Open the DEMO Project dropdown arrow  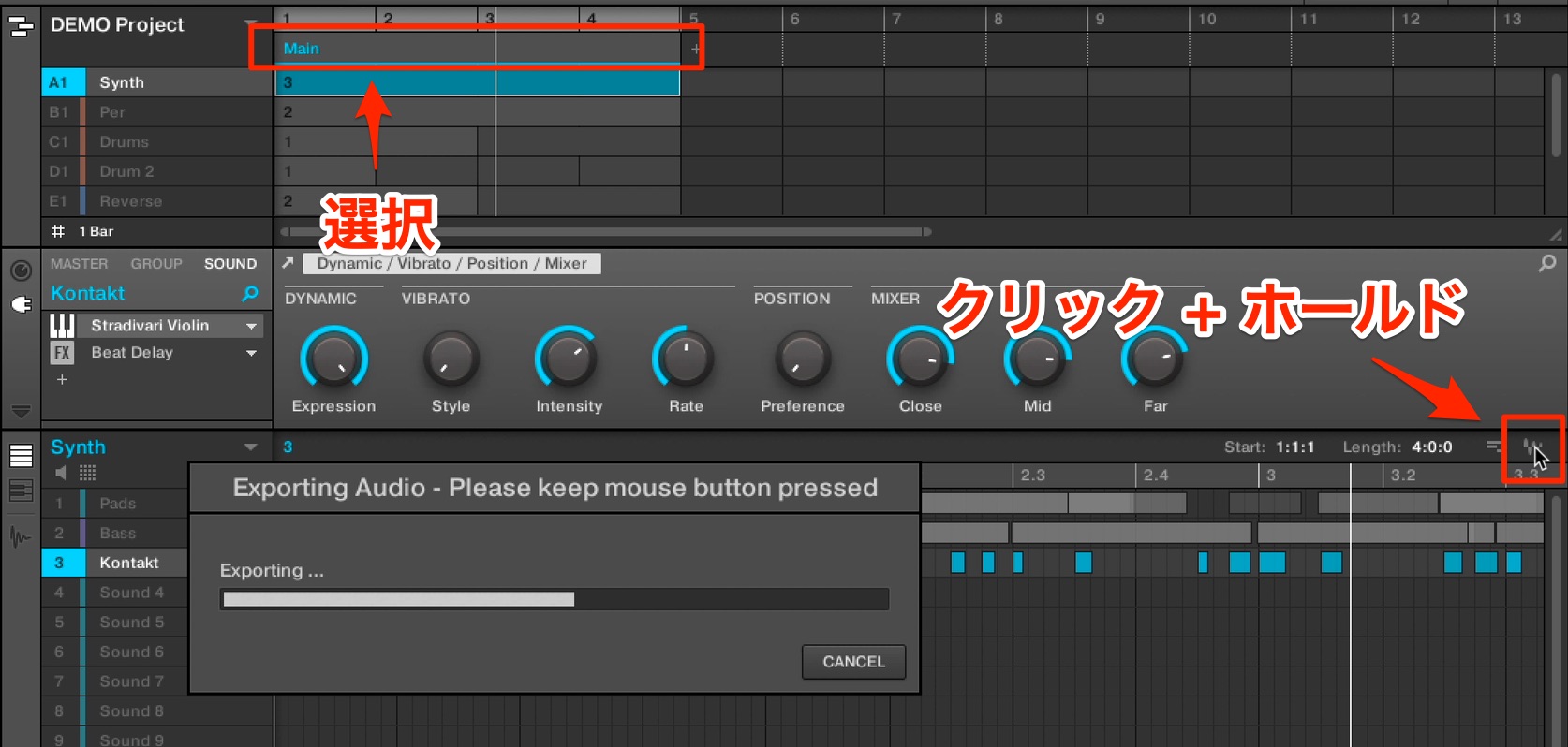tap(250, 23)
